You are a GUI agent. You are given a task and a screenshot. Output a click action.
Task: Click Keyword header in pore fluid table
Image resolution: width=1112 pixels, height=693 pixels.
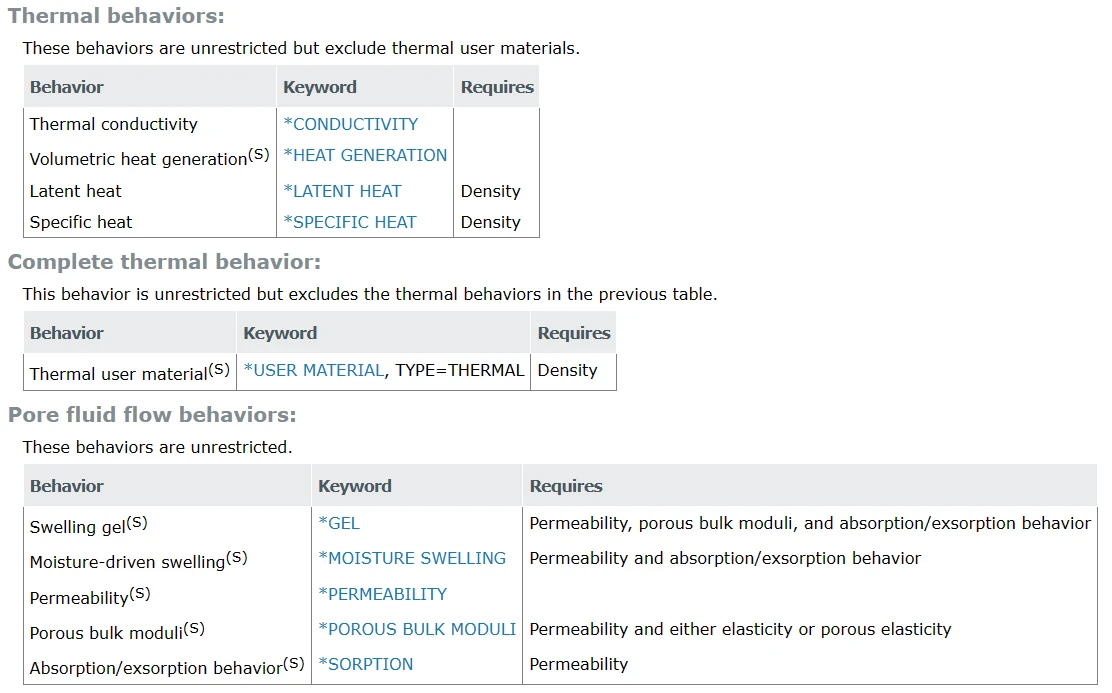(355, 486)
